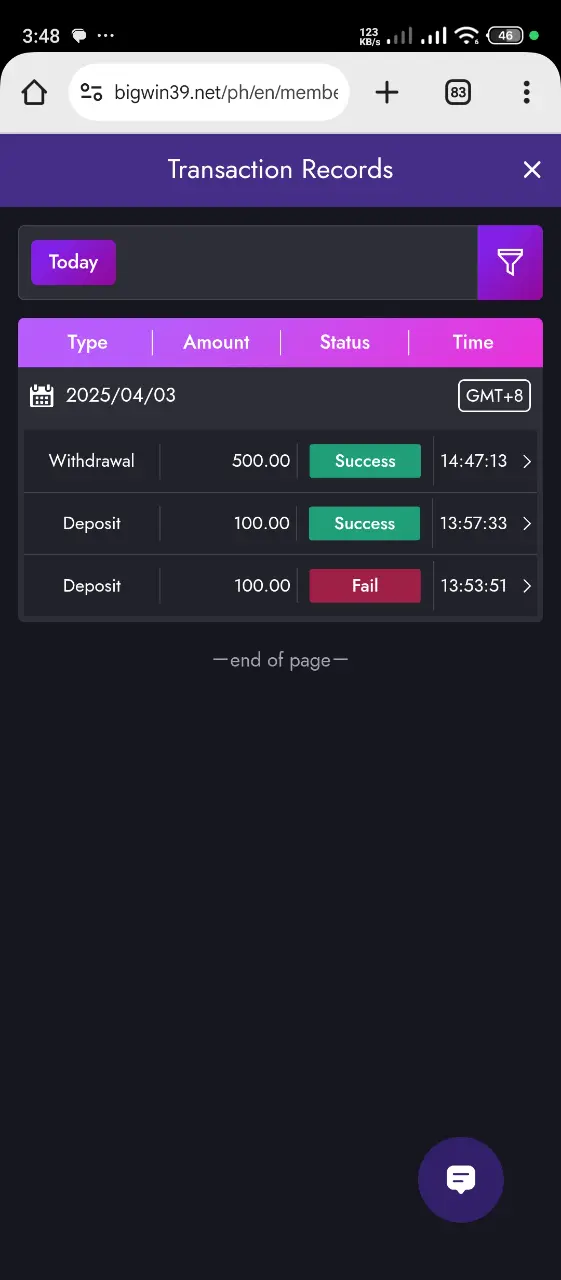Open the live chat bubble button
561x1280 pixels.
(460, 1179)
